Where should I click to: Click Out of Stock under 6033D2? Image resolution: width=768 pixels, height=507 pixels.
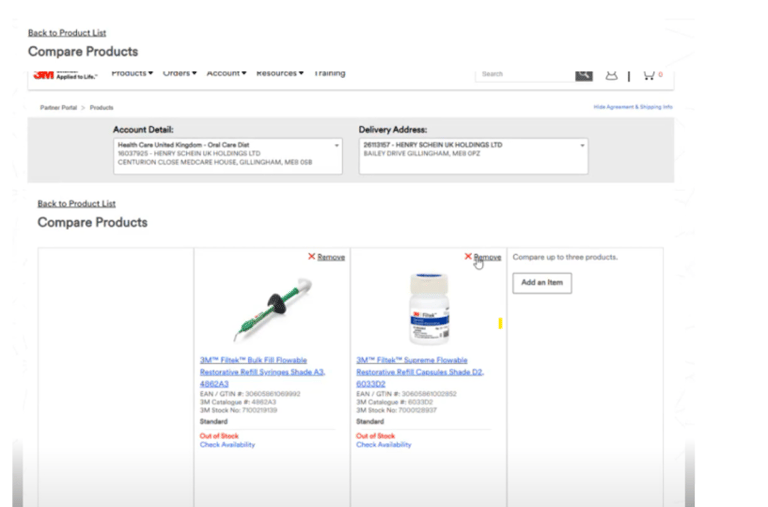point(375,436)
